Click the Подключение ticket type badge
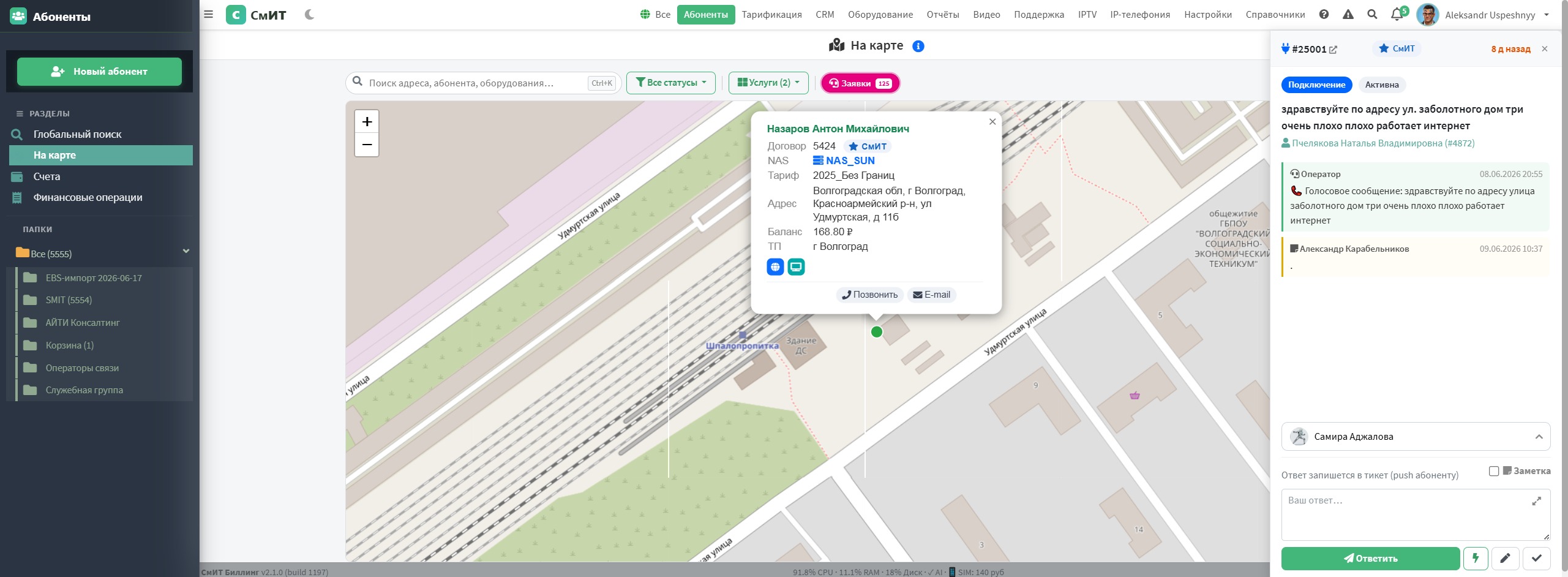The image size is (1568, 577). pos(1316,85)
